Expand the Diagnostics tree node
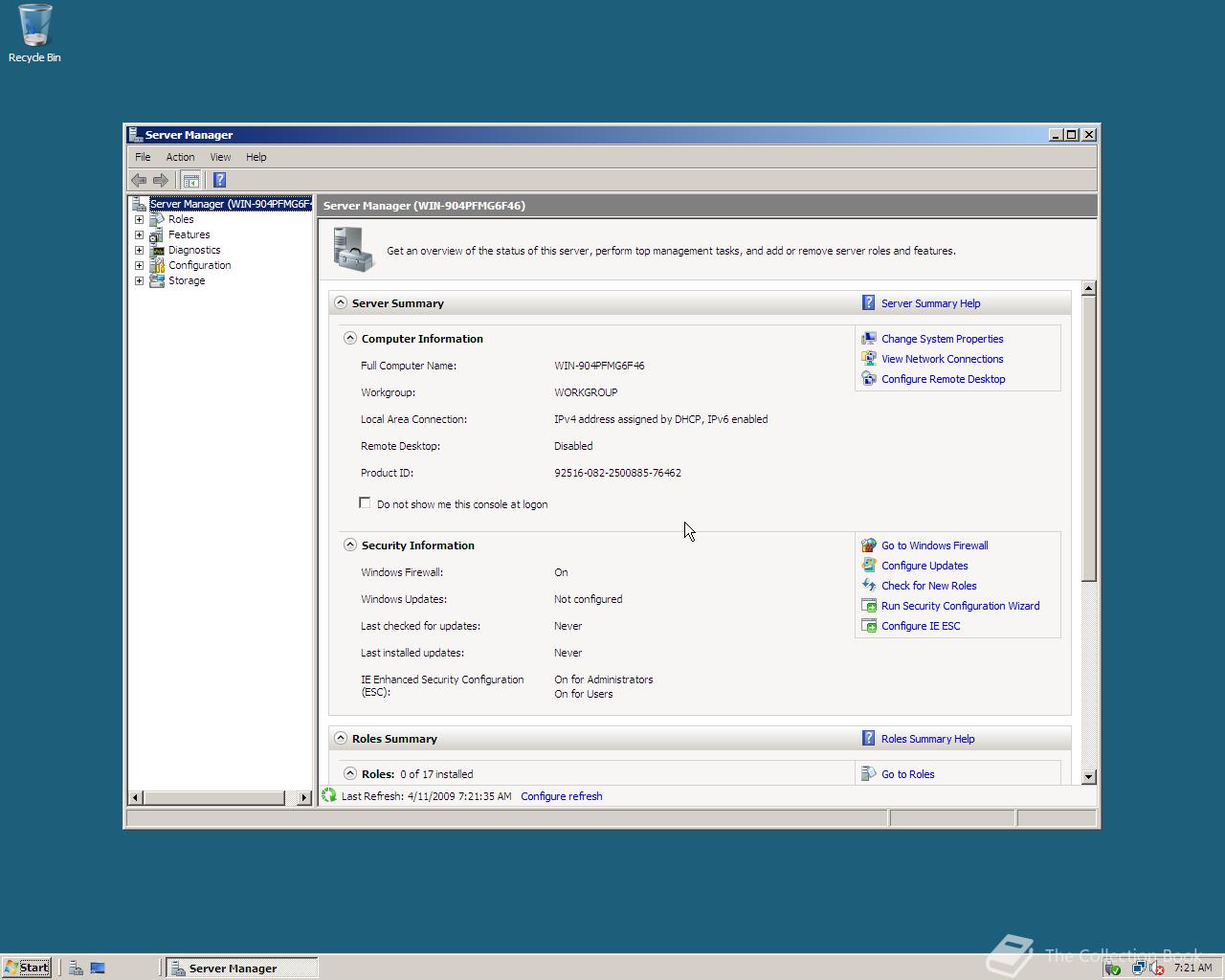The width and height of the screenshot is (1225, 980). coord(139,250)
